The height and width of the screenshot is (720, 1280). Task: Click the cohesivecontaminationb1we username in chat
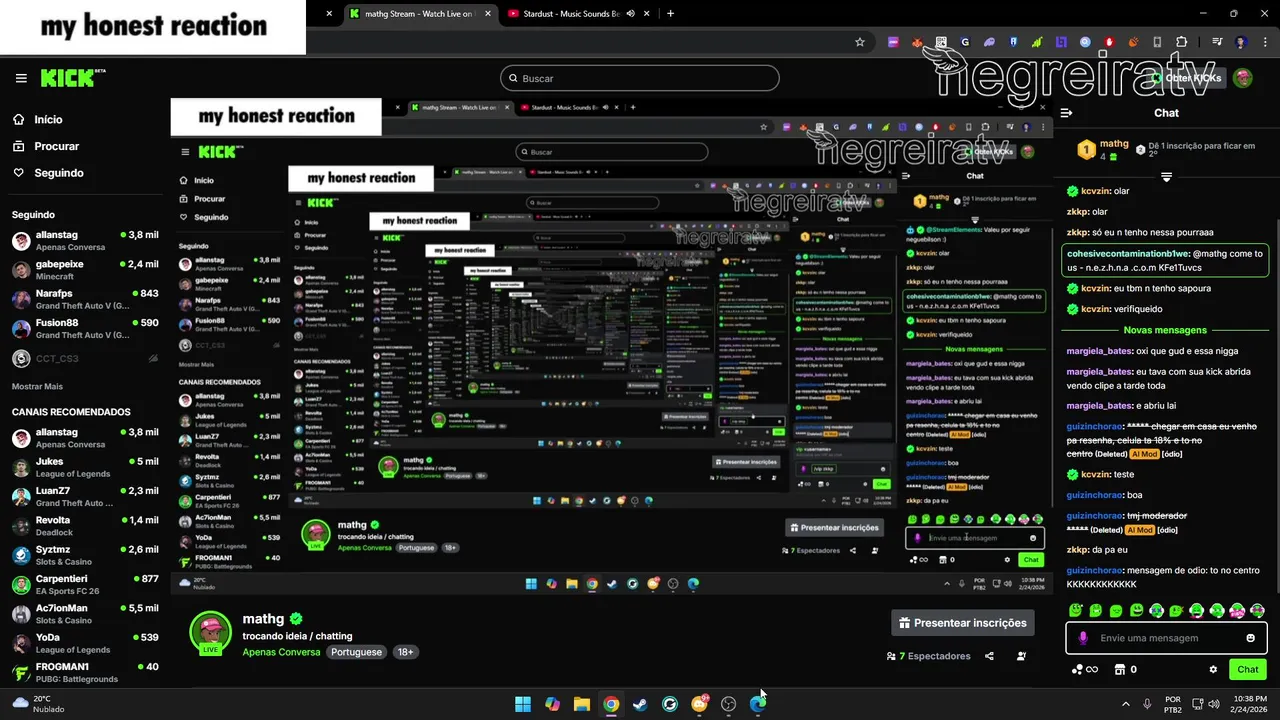click(1127, 254)
